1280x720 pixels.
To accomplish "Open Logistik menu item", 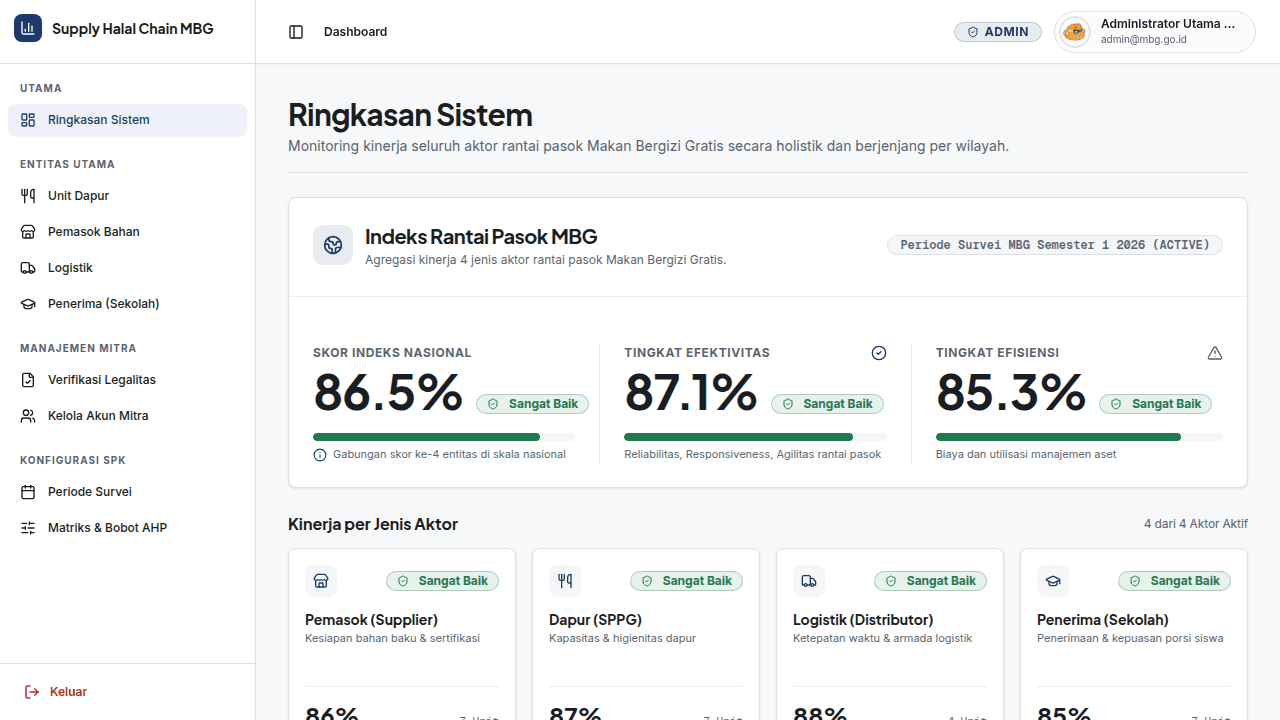I will click(127, 268).
